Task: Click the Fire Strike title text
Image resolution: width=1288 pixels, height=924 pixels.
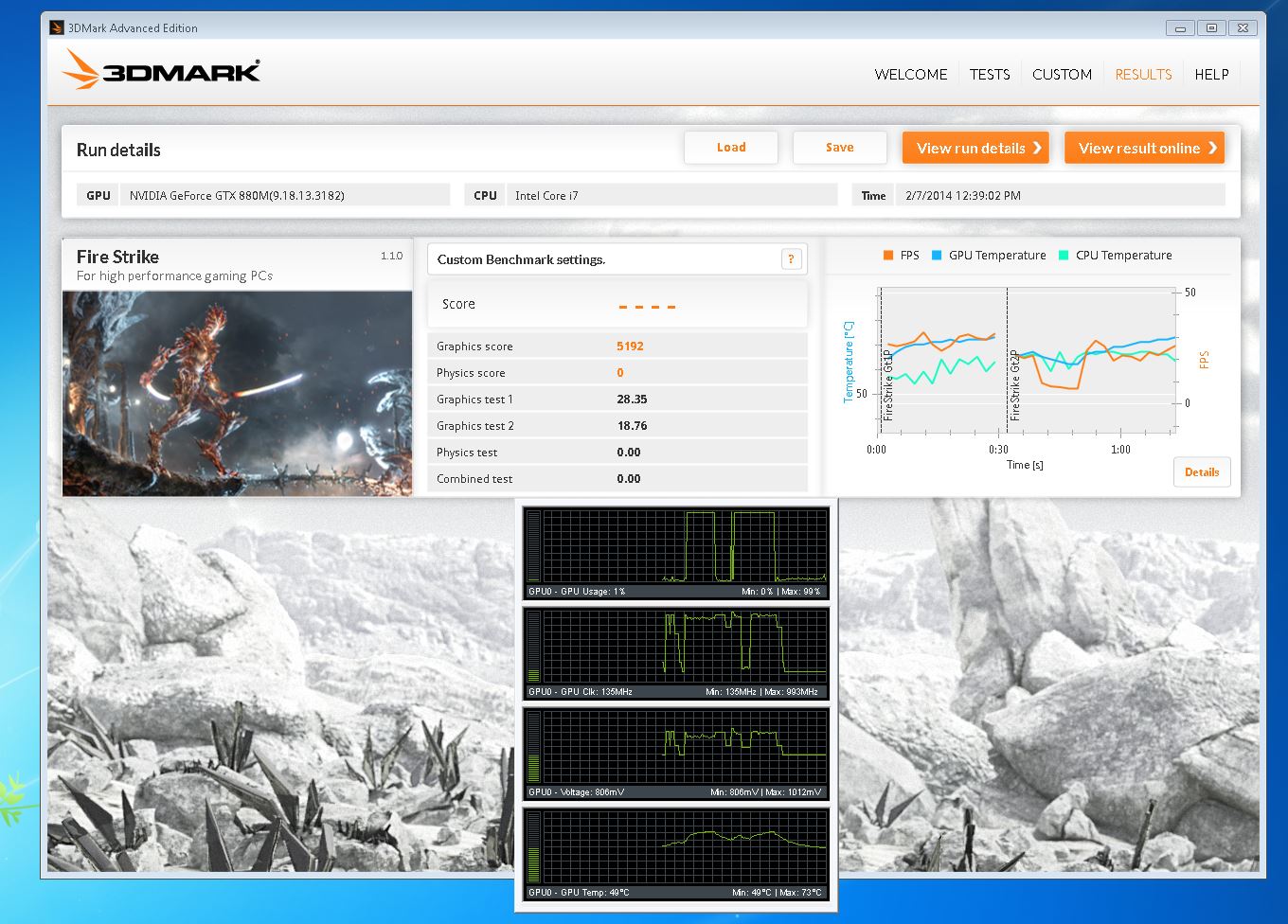Action: [117, 257]
